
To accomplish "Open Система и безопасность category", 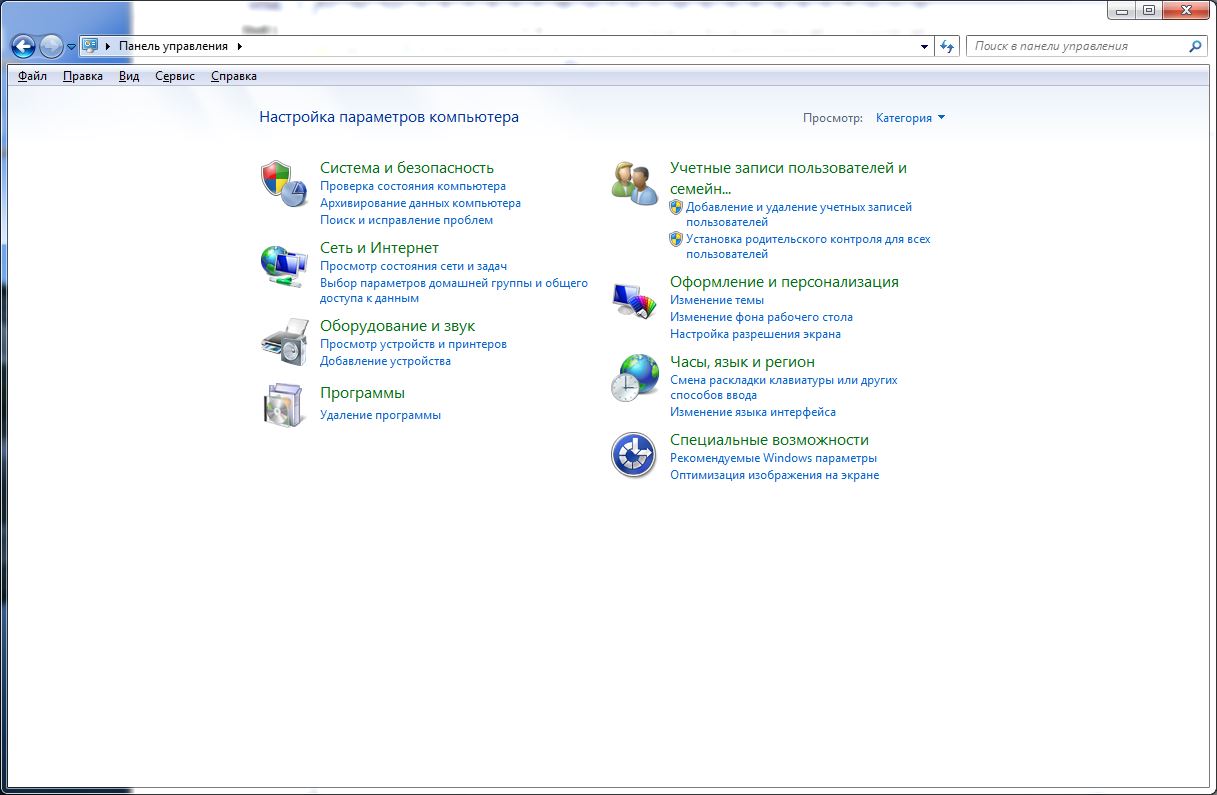I will pos(407,168).
